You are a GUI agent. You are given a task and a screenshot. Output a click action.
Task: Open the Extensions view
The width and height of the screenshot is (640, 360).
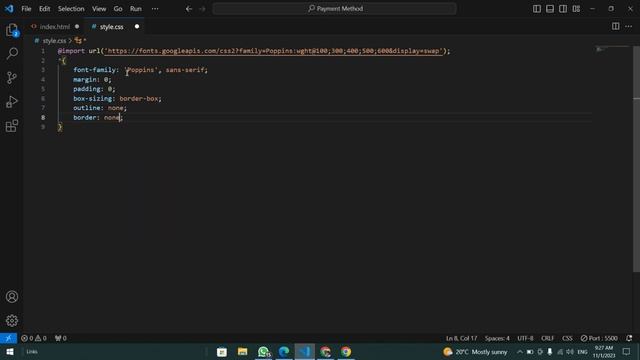click(12, 126)
